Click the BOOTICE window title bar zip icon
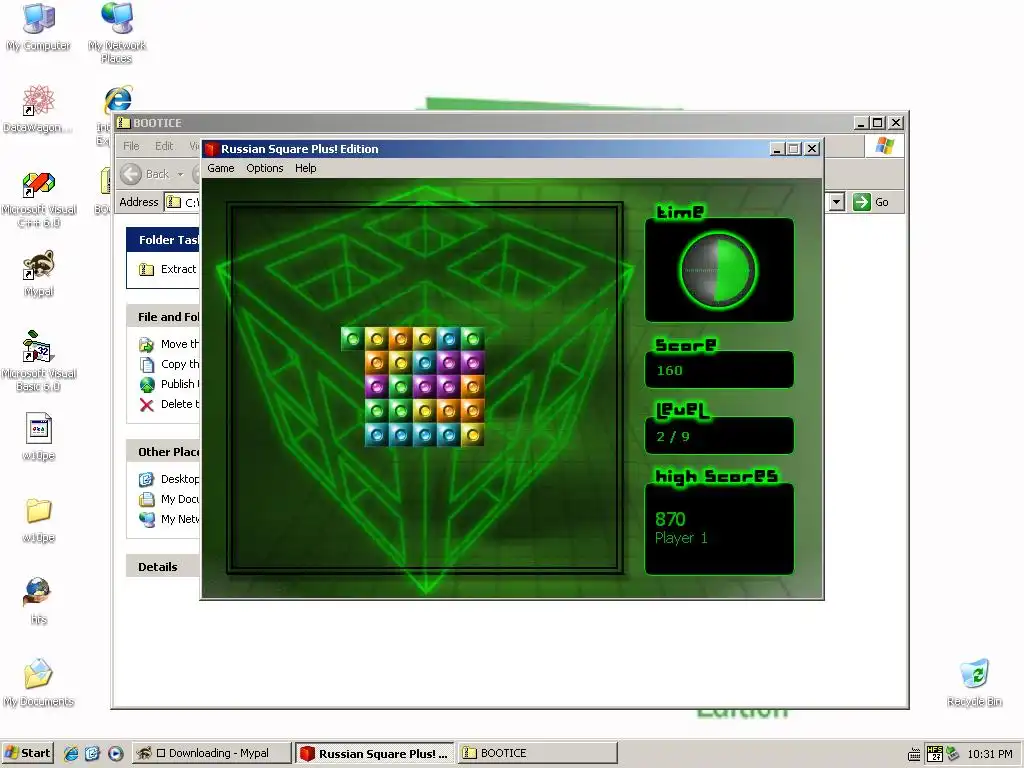 coord(123,123)
